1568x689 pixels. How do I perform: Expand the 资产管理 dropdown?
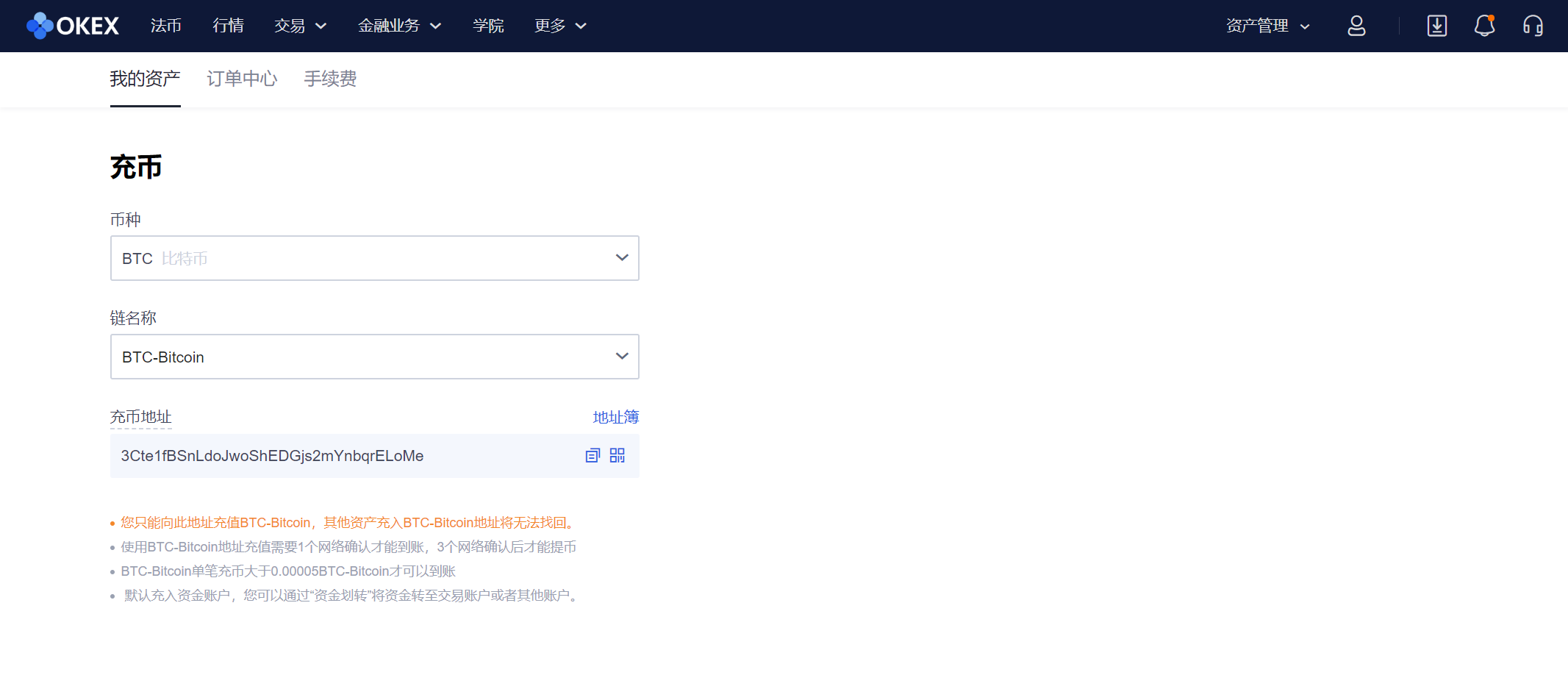coord(1268,26)
